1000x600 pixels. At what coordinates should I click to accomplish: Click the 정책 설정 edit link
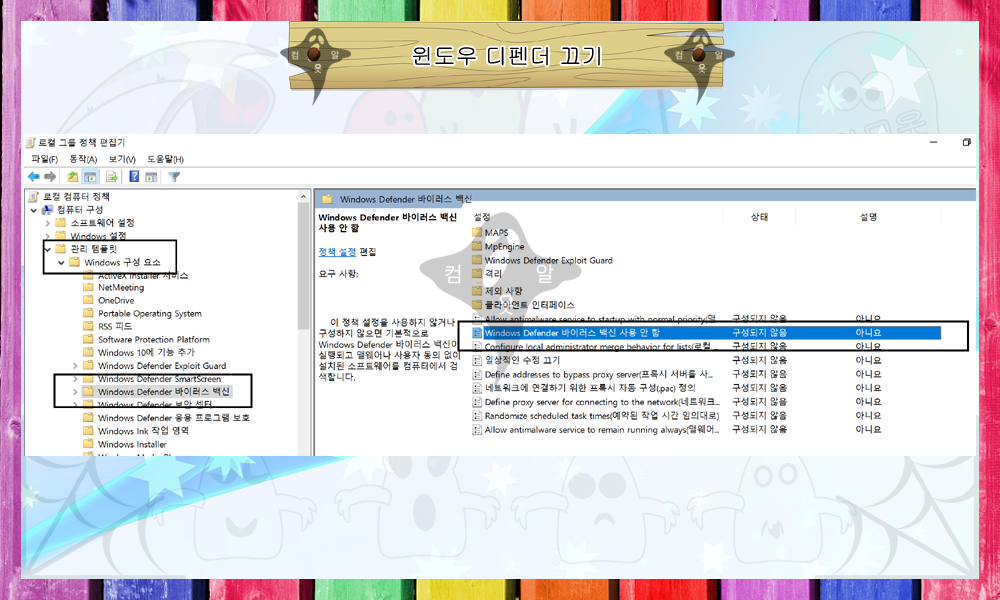point(337,252)
